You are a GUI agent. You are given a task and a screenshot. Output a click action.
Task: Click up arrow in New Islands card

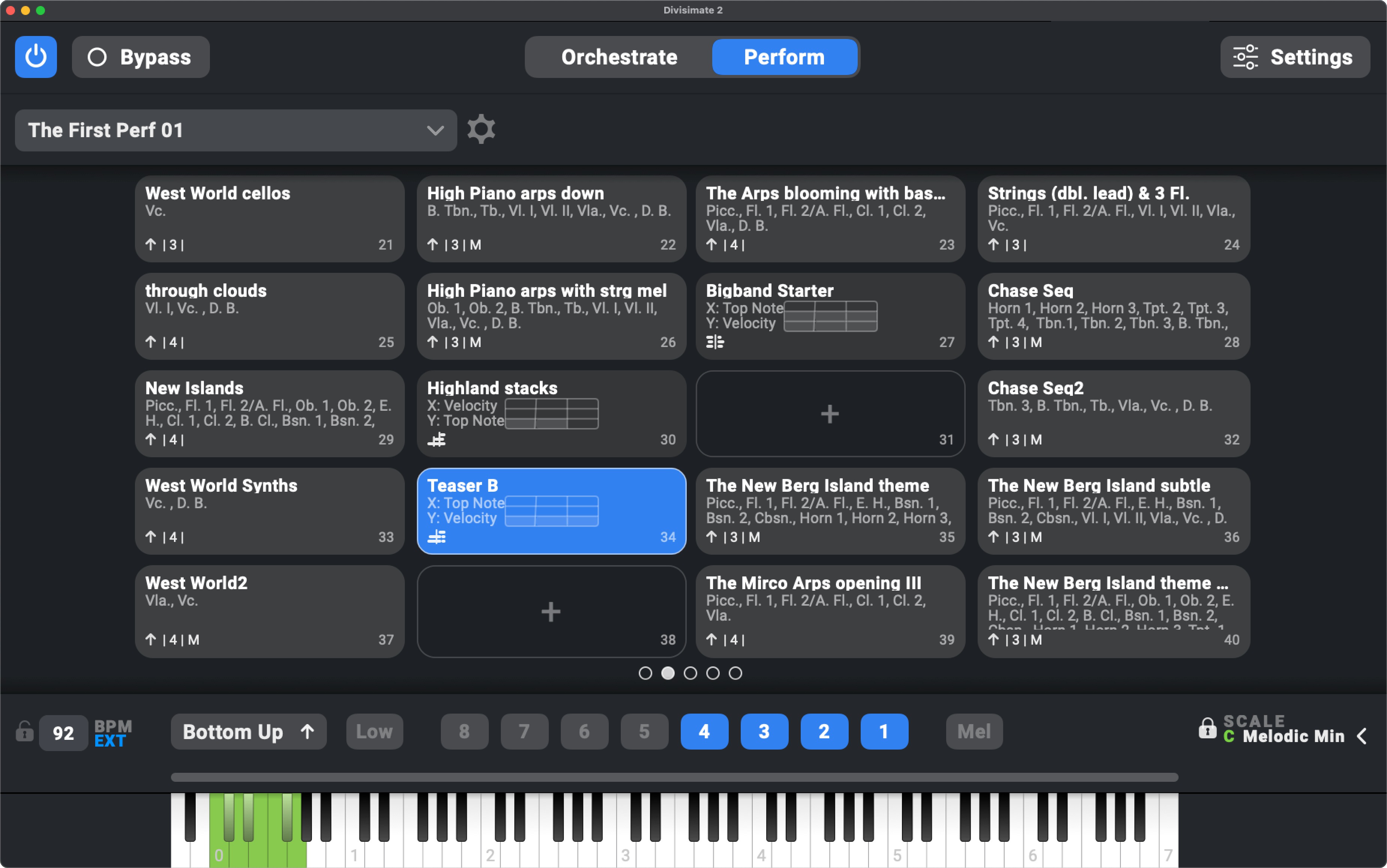pos(151,440)
